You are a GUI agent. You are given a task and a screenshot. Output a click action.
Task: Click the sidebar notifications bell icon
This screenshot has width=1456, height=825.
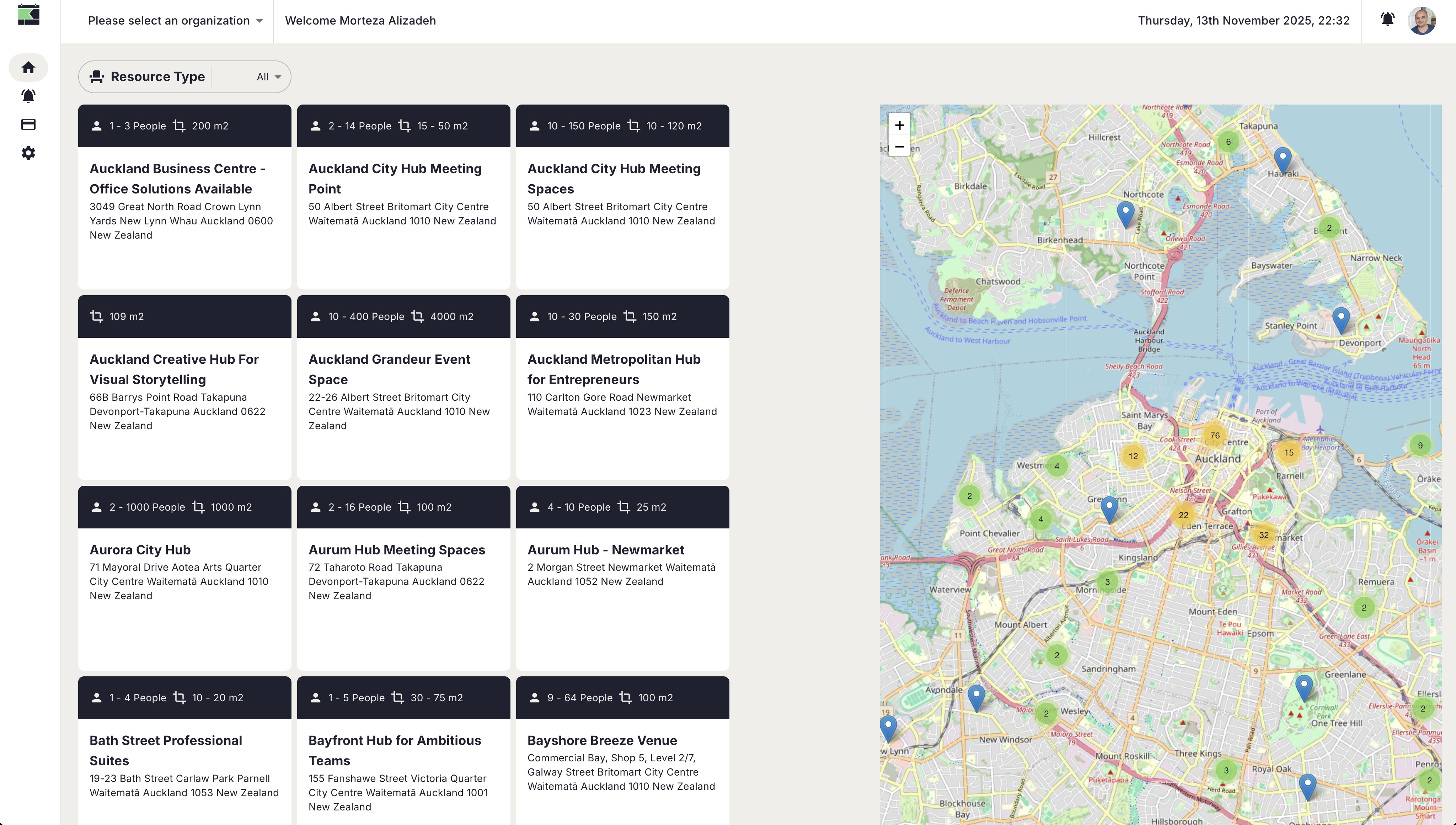(x=28, y=96)
